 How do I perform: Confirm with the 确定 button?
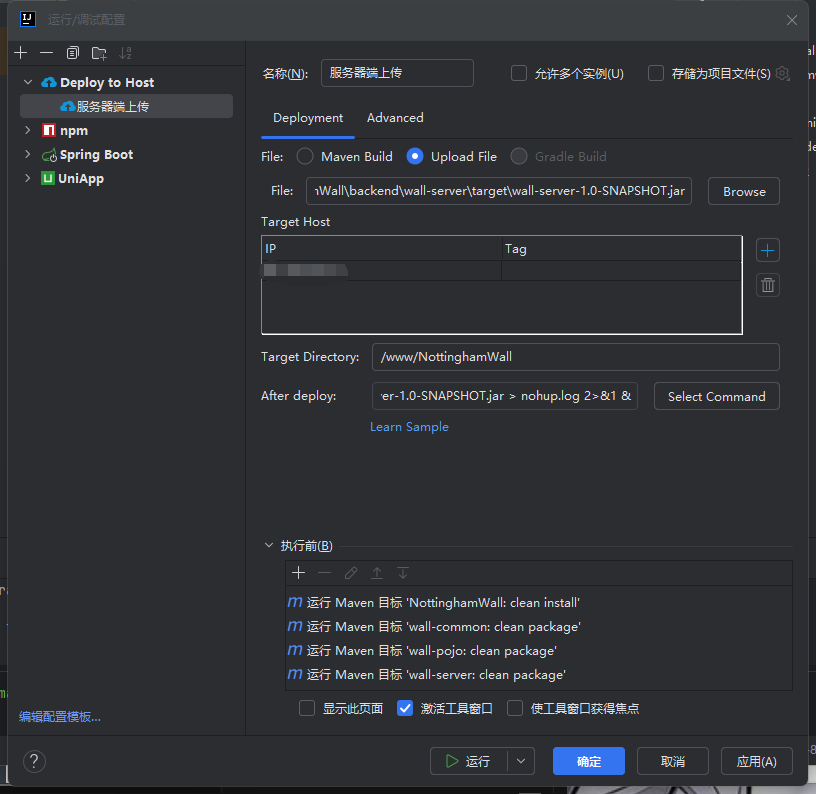tap(589, 761)
